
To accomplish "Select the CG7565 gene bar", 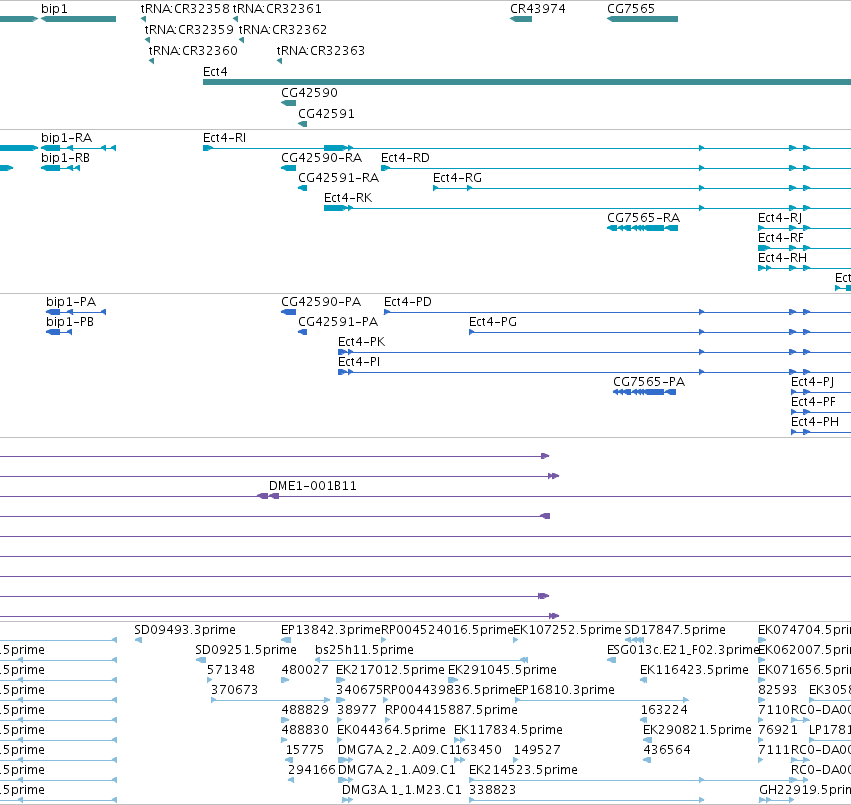I will coord(643,19).
